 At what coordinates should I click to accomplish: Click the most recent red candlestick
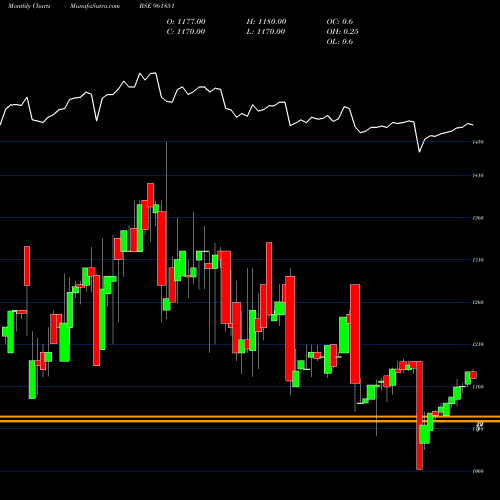(x=473, y=375)
